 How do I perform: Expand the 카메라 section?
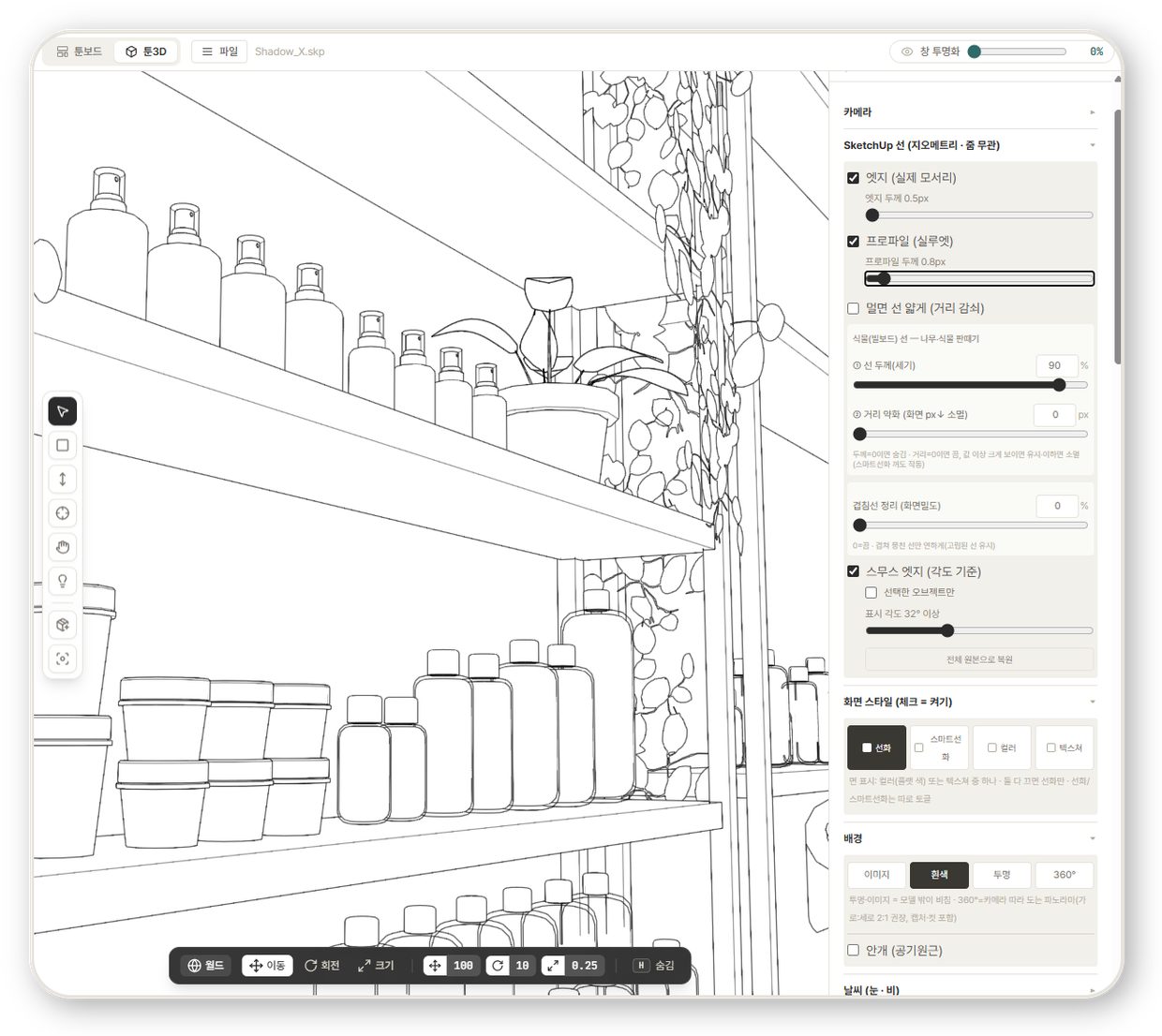pyautogui.click(x=969, y=112)
